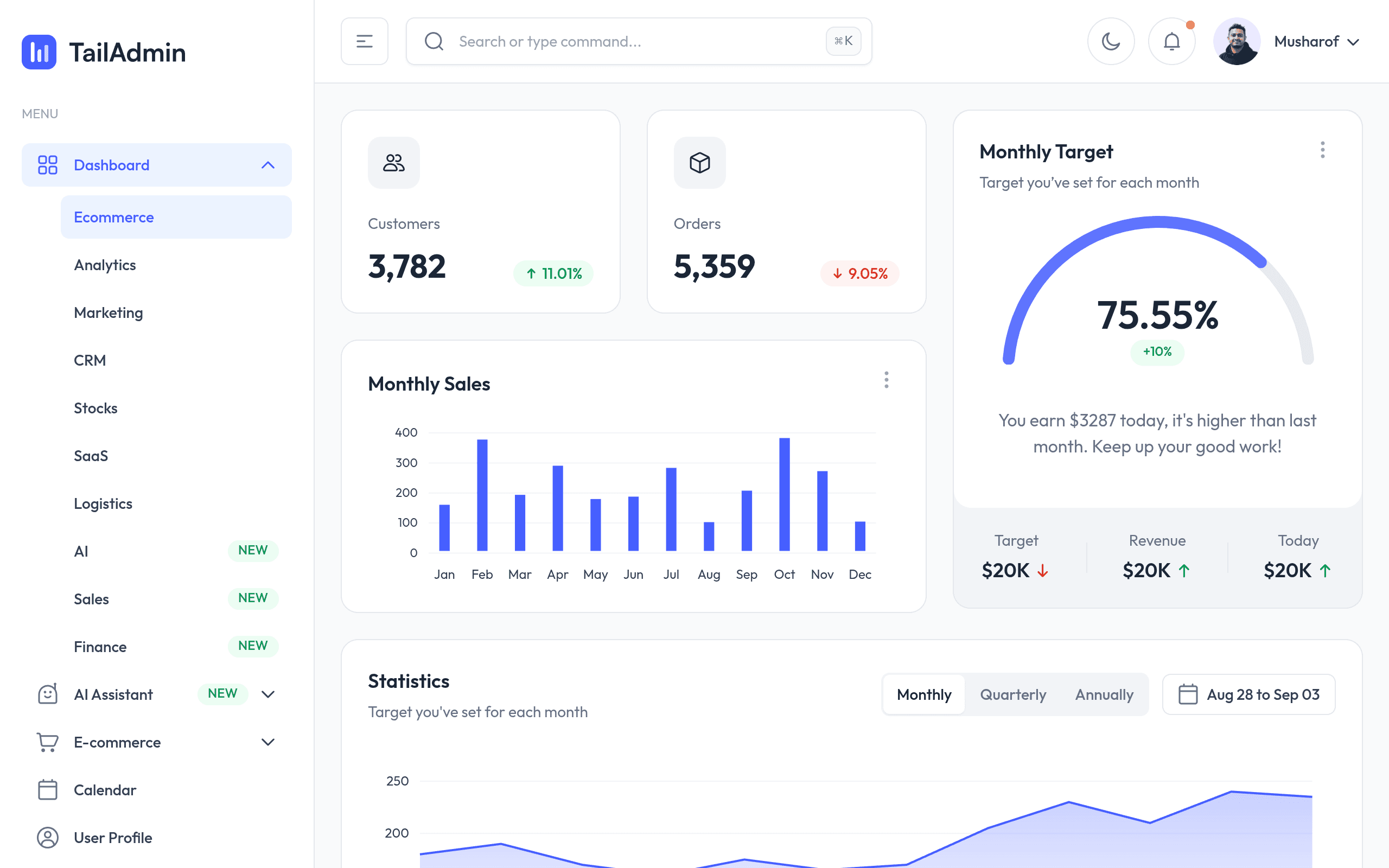Click the 11.01% customers growth badge
Image resolution: width=1389 pixels, height=868 pixels.
click(553, 273)
